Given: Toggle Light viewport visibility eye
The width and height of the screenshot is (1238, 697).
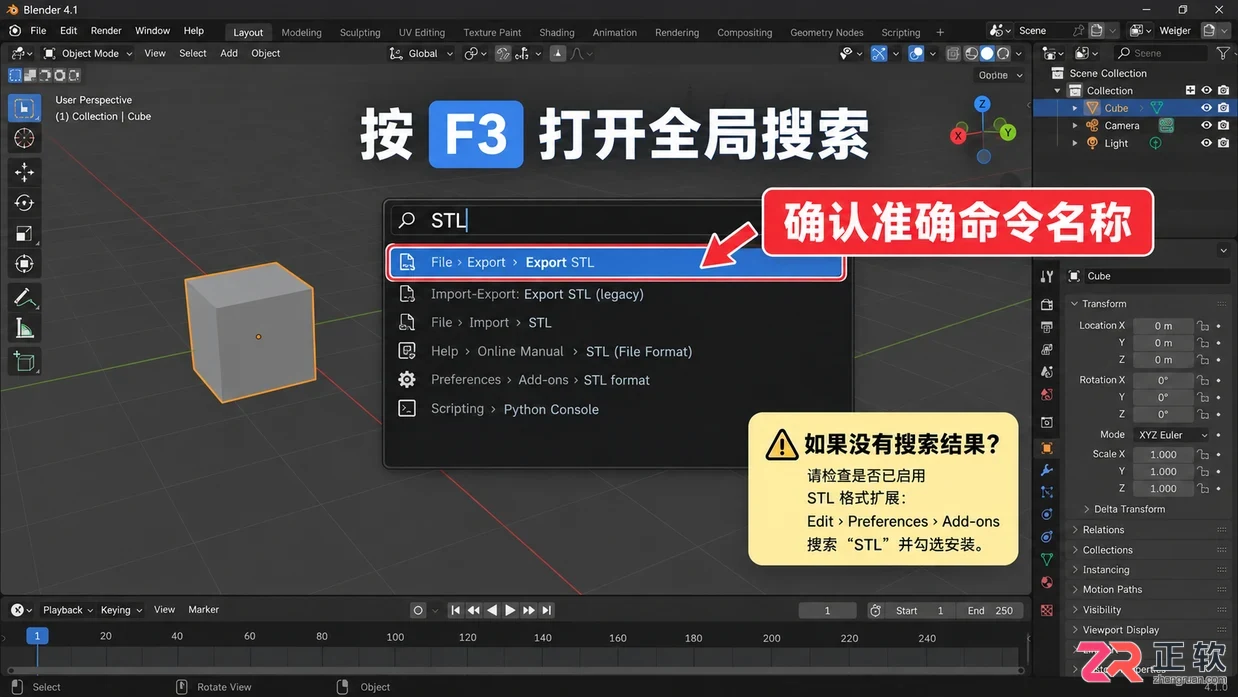Looking at the screenshot, I should [1206, 143].
